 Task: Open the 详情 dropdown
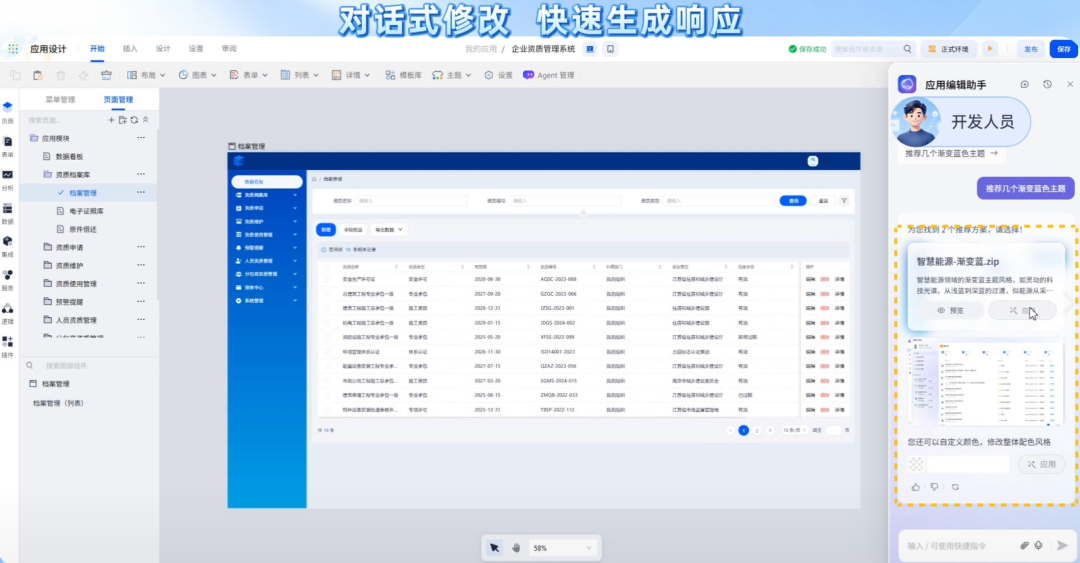pyautogui.click(x=351, y=75)
